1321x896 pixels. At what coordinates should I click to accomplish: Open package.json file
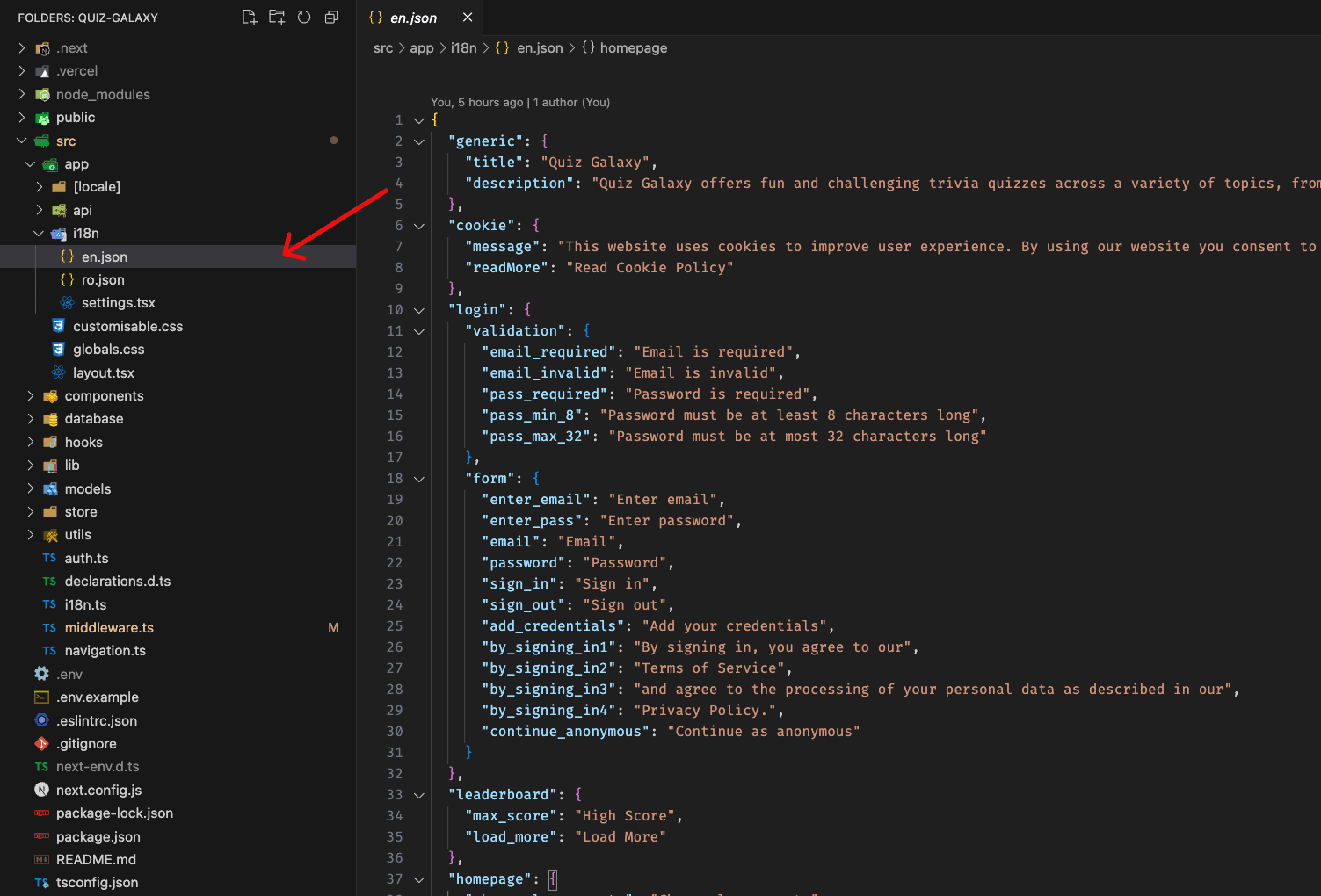(x=178, y=837)
